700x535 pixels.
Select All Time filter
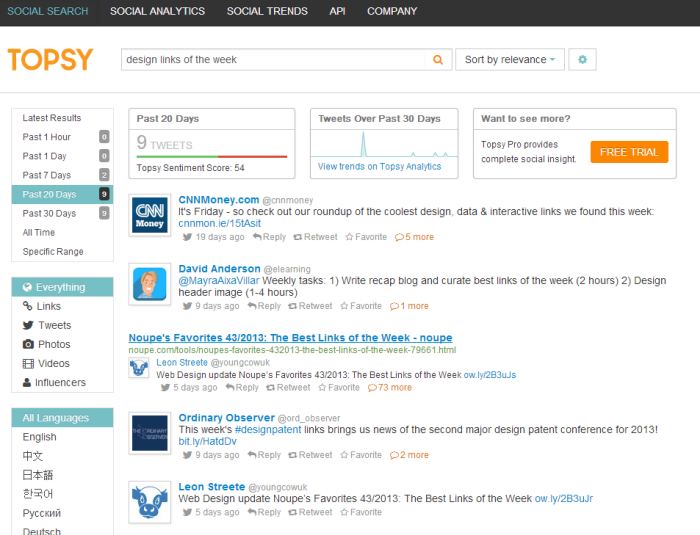[62, 233]
